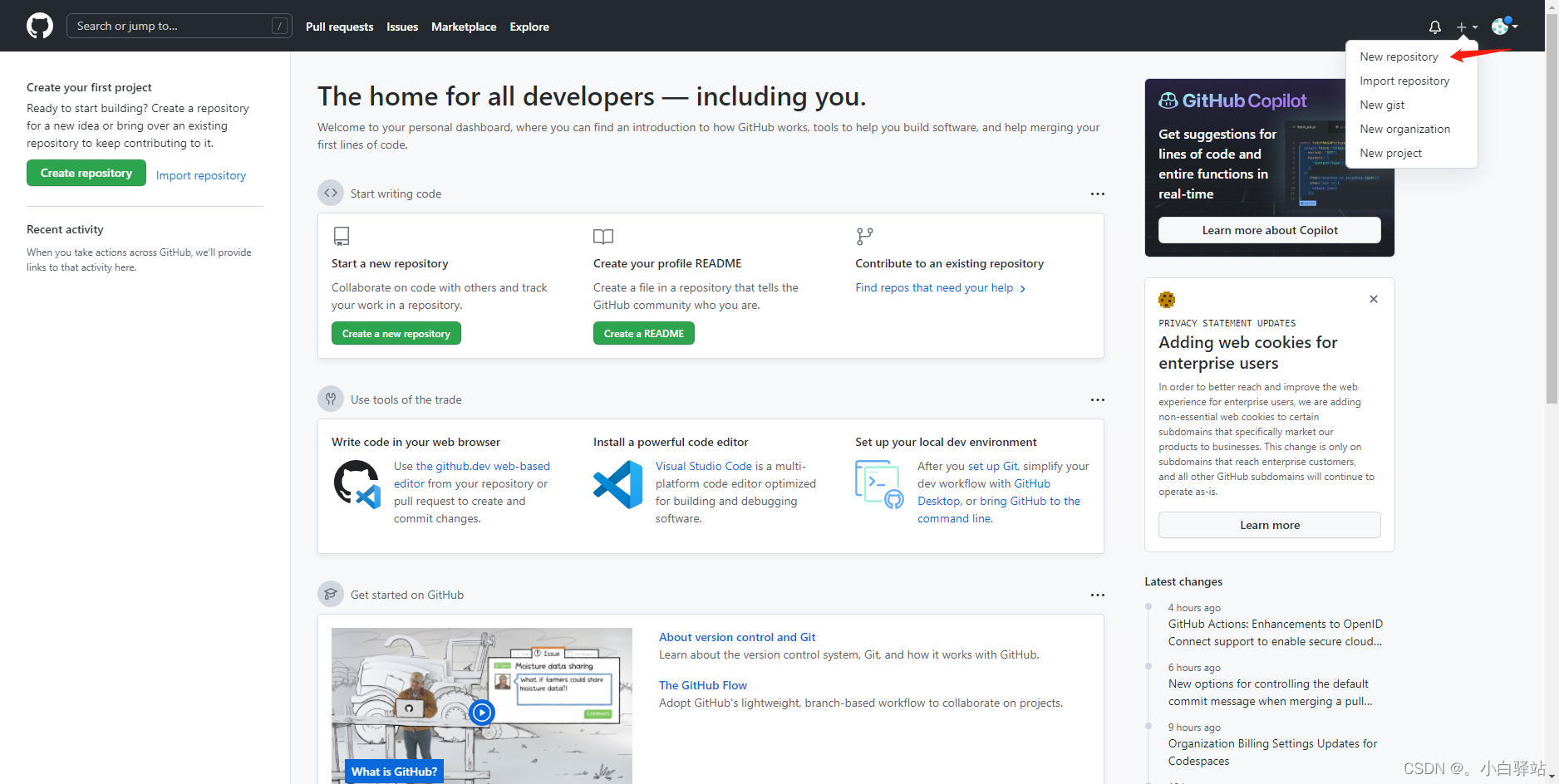Dismiss the Adding web cookies banner

coord(1373,299)
